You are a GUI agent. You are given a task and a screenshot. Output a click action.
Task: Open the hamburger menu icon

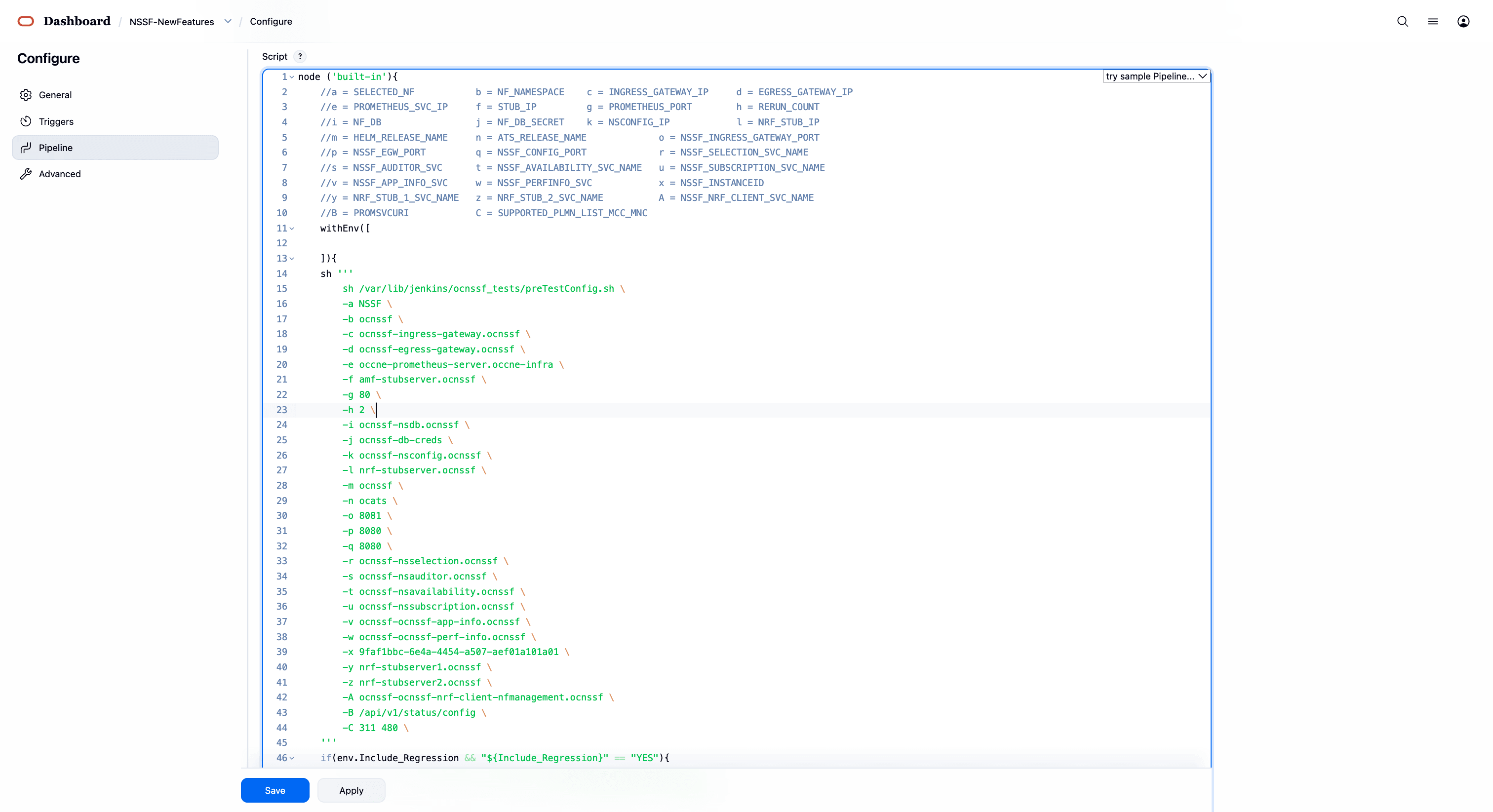tap(1433, 21)
